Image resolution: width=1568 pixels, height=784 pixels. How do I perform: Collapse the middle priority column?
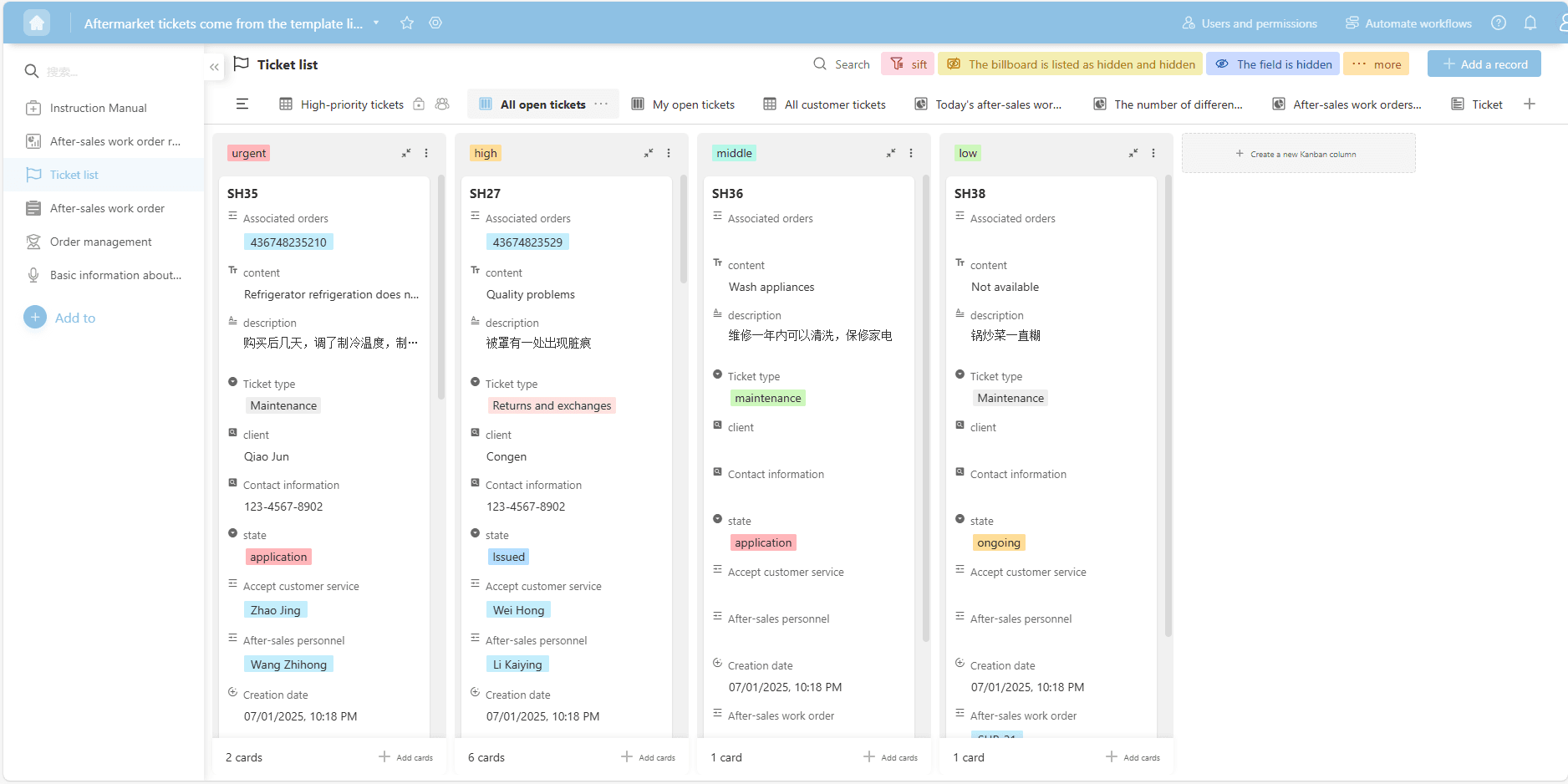(x=890, y=154)
